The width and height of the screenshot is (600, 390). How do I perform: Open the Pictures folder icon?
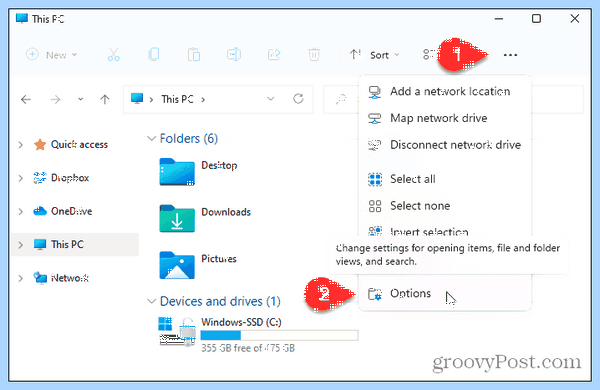point(177,265)
